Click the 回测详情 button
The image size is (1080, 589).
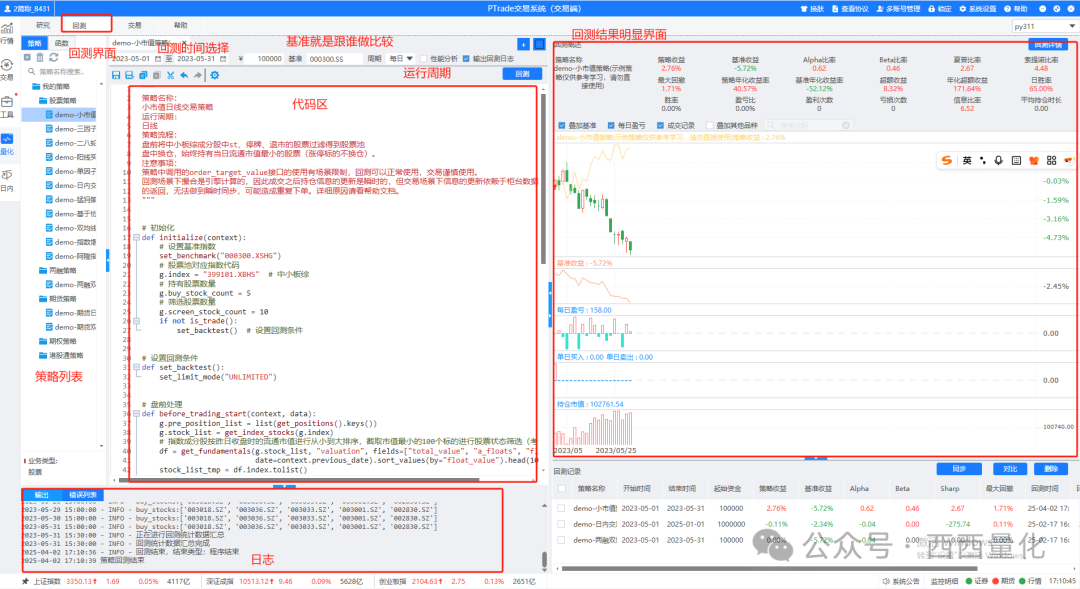pyautogui.click(x=1048, y=44)
